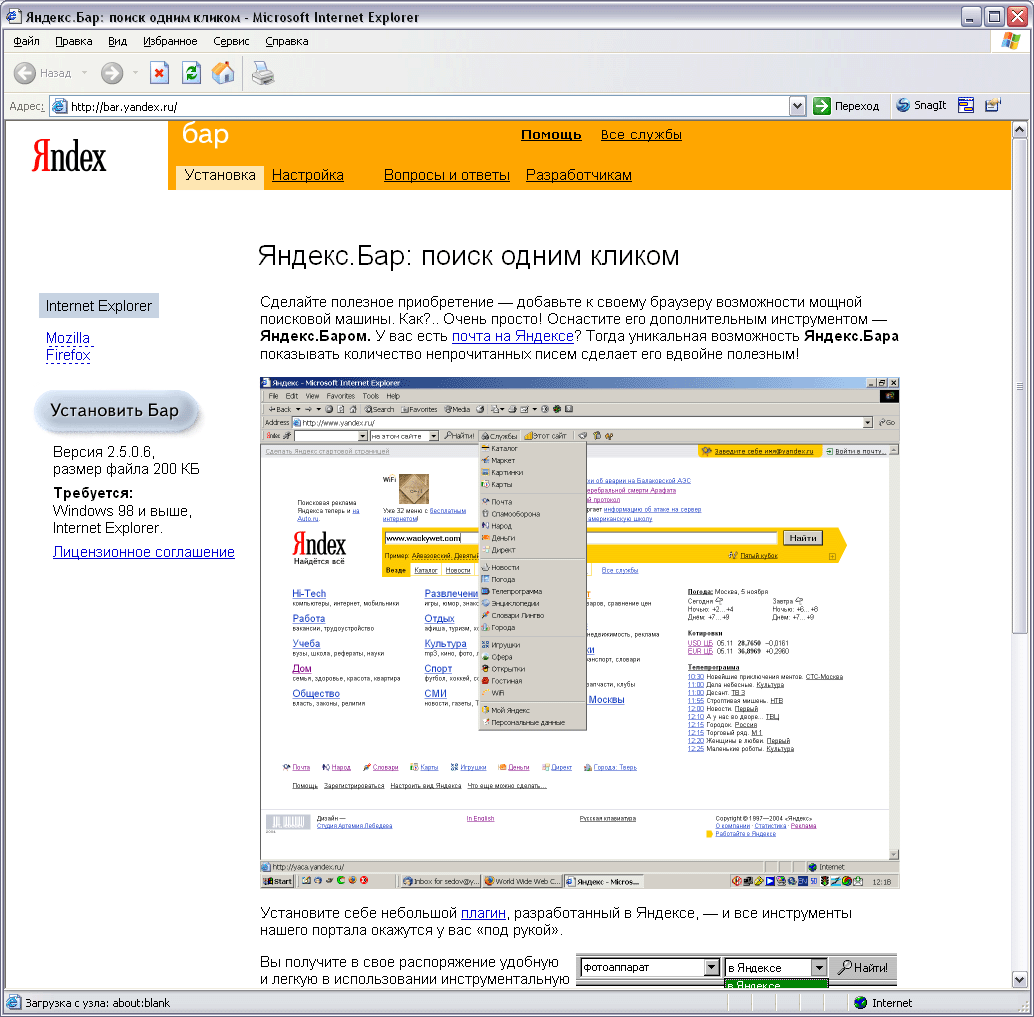Follow the 'почта на Яндексе' link
The width and height of the screenshot is (1034, 1017).
point(512,336)
